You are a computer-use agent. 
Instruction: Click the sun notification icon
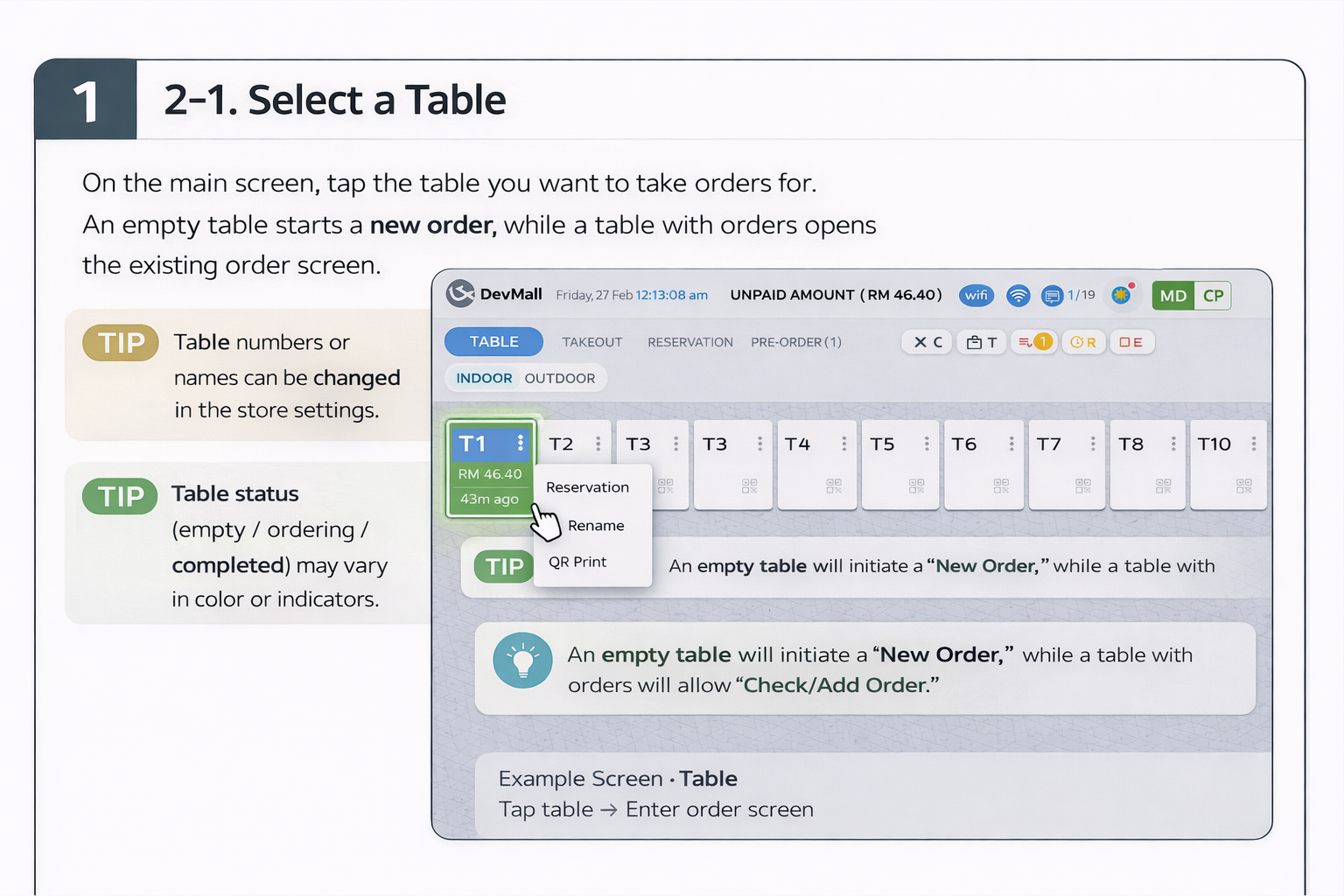coord(1122,295)
